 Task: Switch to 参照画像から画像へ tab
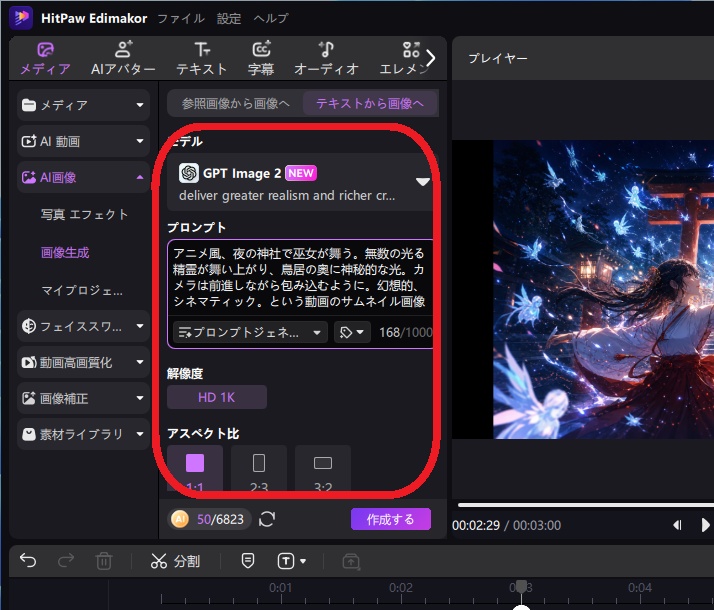coord(235,103)
